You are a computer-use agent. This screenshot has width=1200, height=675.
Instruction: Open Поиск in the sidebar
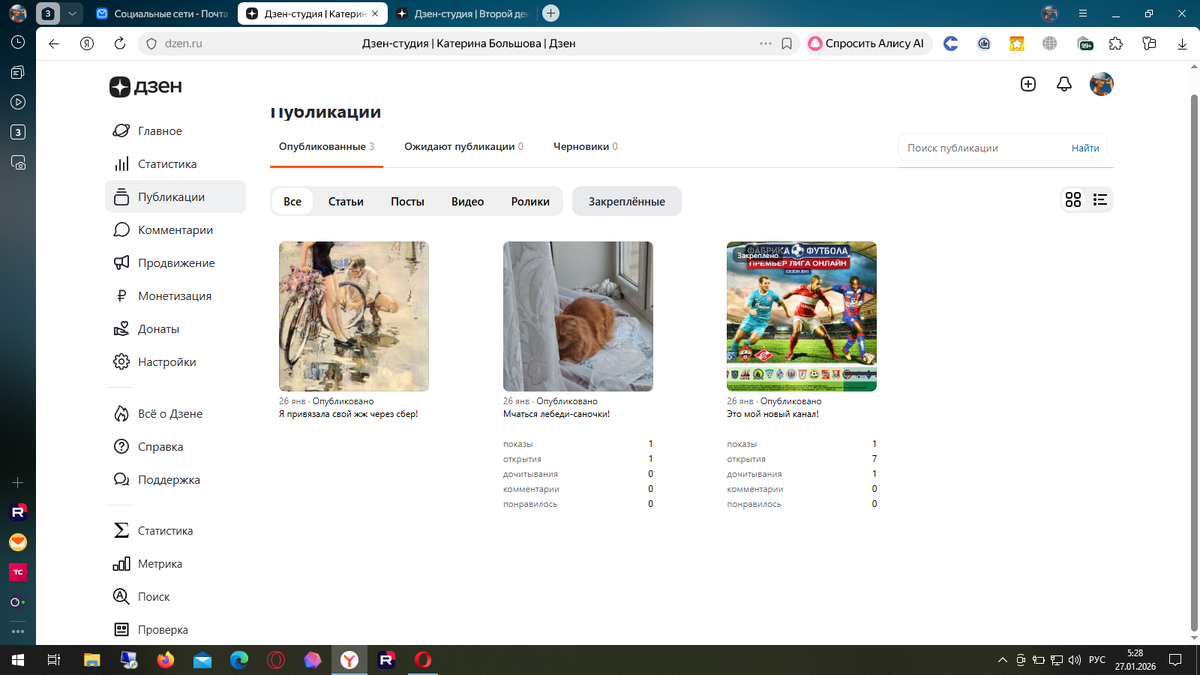154,597
